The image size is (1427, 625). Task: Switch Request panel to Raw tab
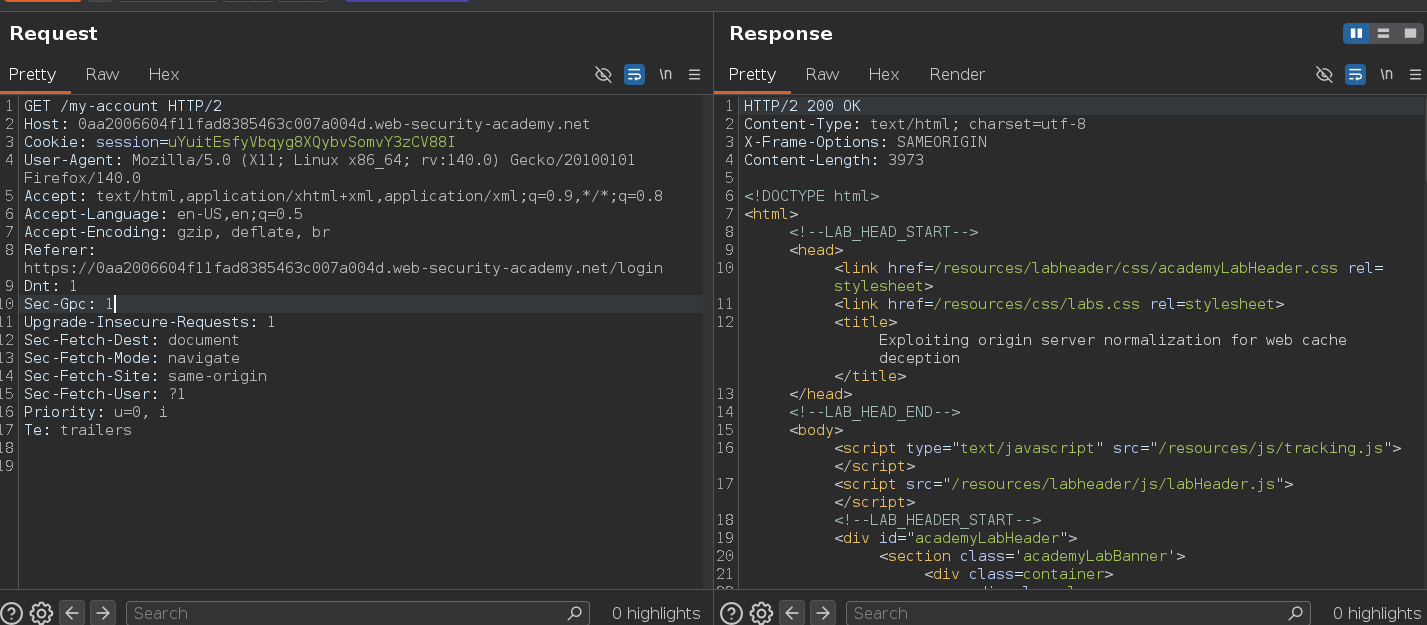tap(102, 74)
